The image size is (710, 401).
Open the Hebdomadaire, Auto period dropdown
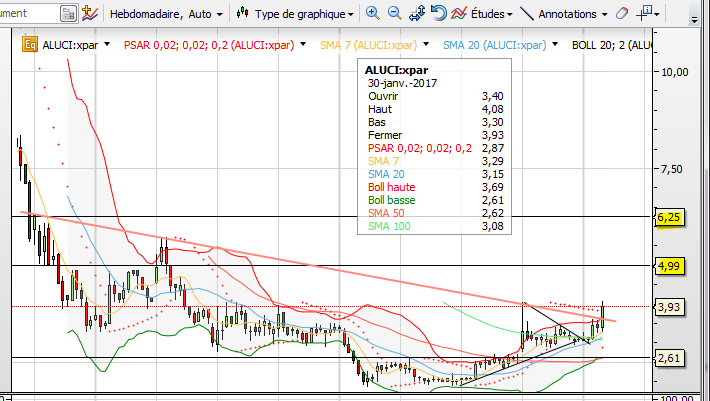[x=166, y=14]
